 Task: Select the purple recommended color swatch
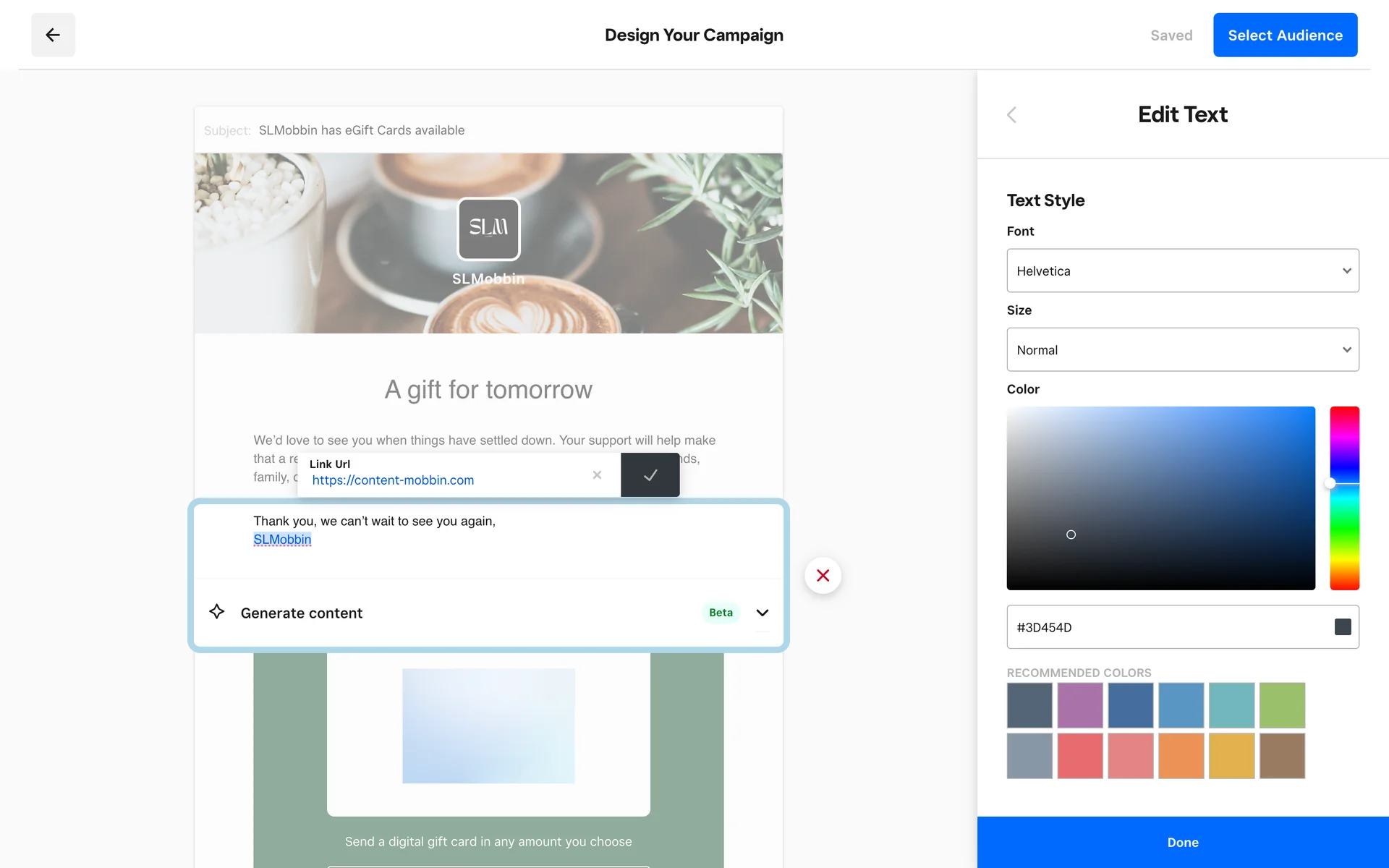pyautogui.click(x=1079, y=705)
